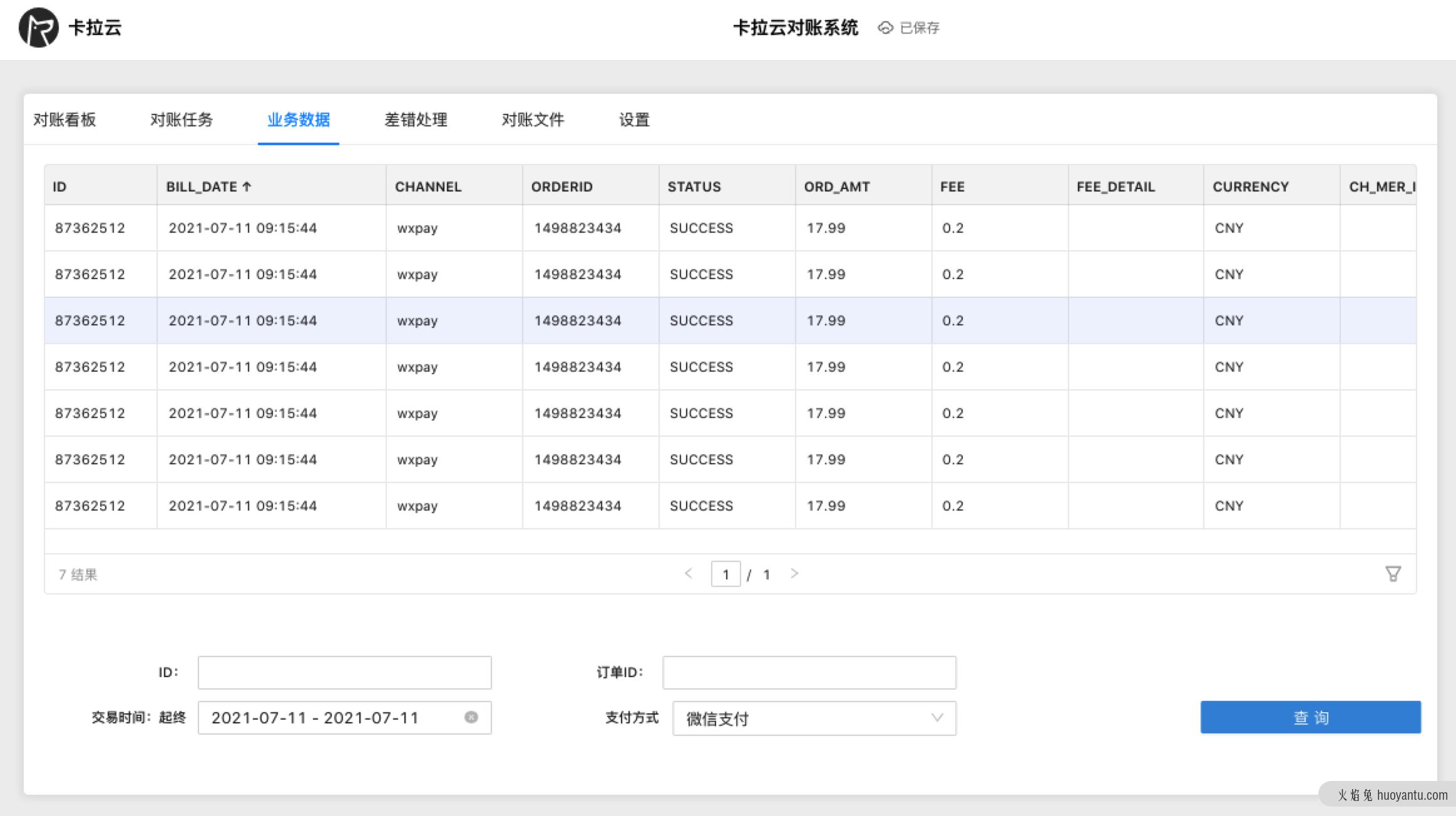Focus the 订单ID input field
Screen dimensions: 1456x816
(809, 673)
